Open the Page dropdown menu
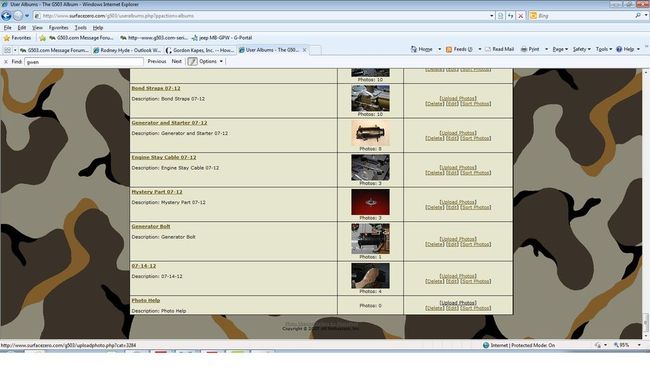Viewport: 650px width, 382px height. pos(560,49)
